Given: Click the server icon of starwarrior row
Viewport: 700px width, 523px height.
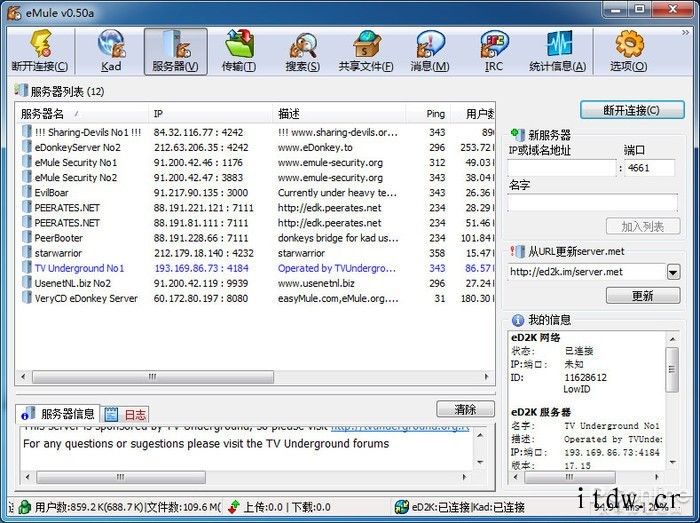Looking at the screenshot, I should coord(27,253).
